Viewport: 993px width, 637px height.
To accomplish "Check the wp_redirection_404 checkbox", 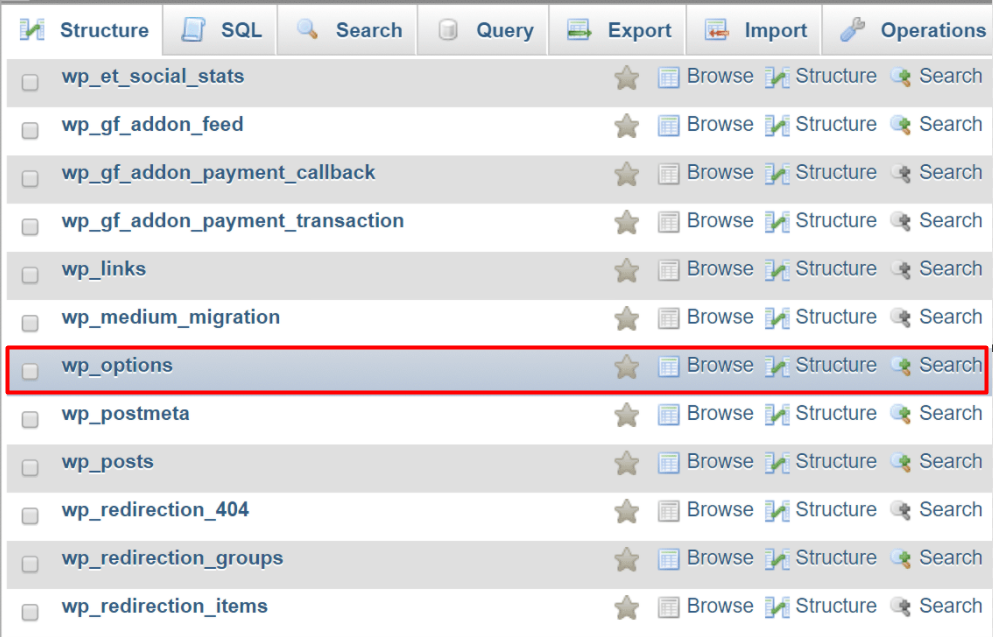I will point(30,515).
